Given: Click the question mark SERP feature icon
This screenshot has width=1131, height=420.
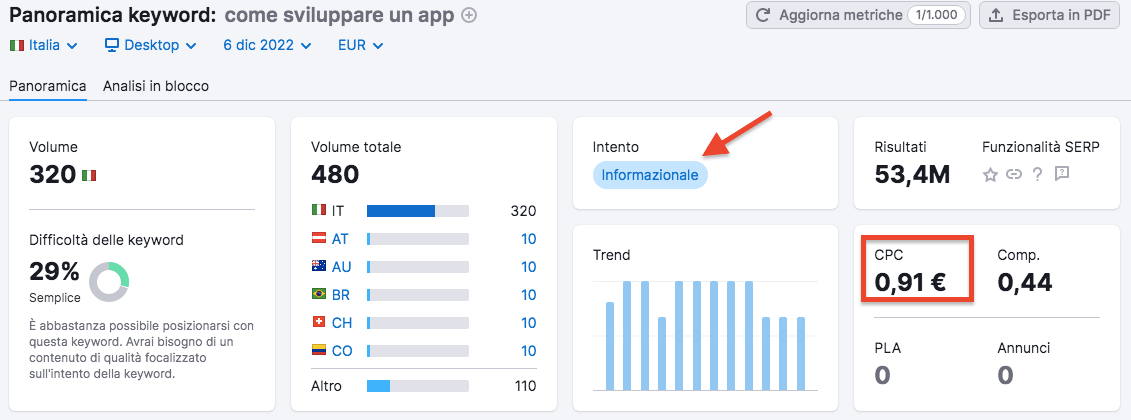Looking at the screenshot, I should 1038,175.
